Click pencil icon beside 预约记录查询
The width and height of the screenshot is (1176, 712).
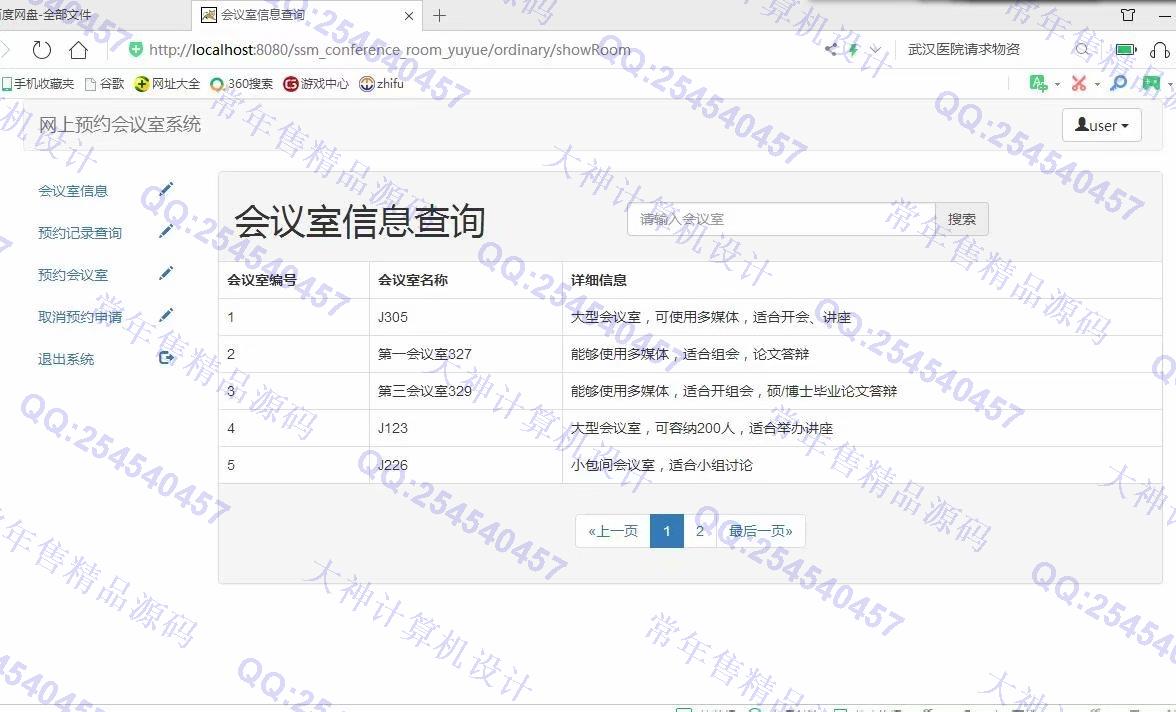tap(166, 232)
